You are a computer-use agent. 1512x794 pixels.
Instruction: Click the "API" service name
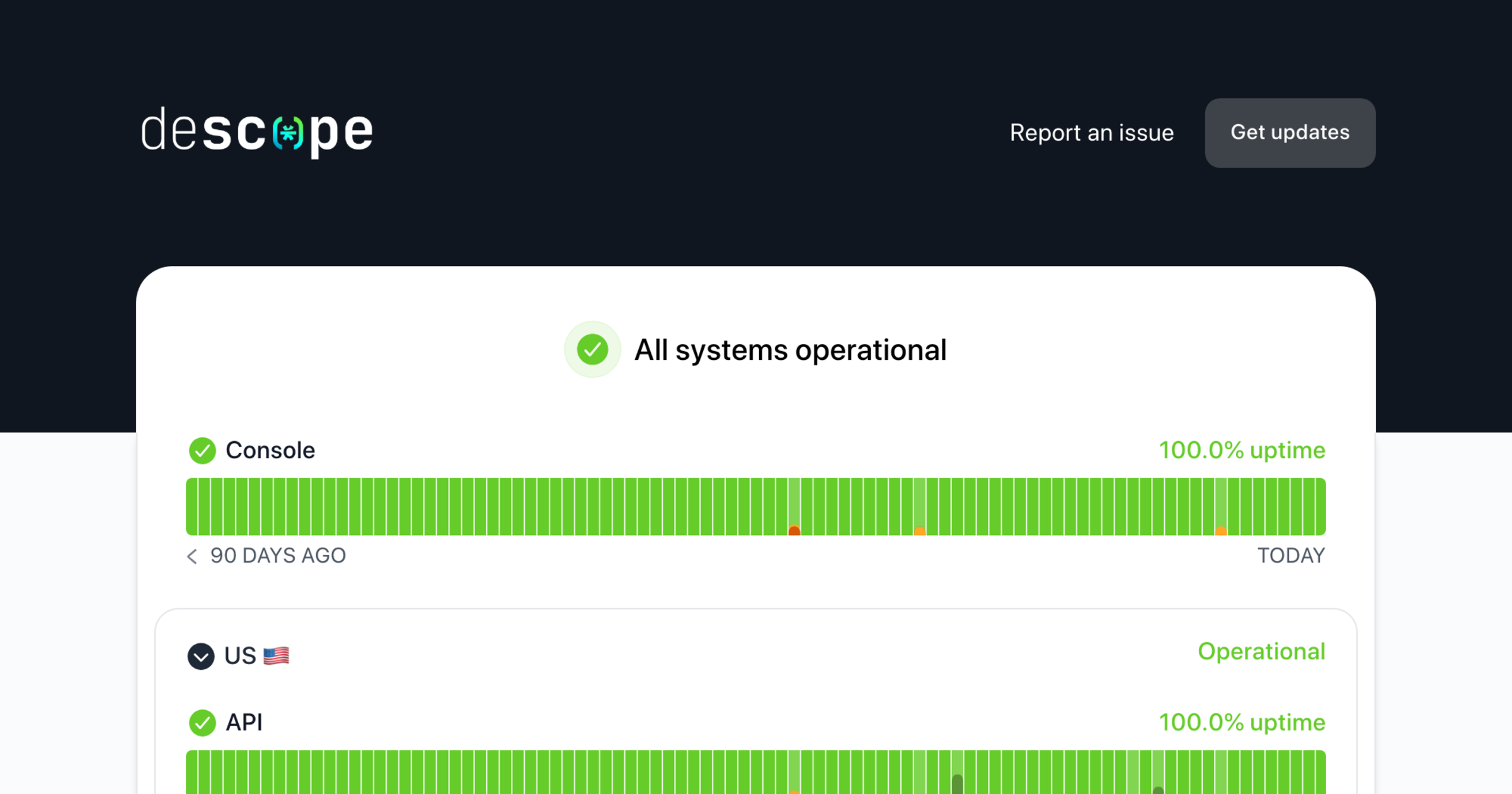pos(244,723)
